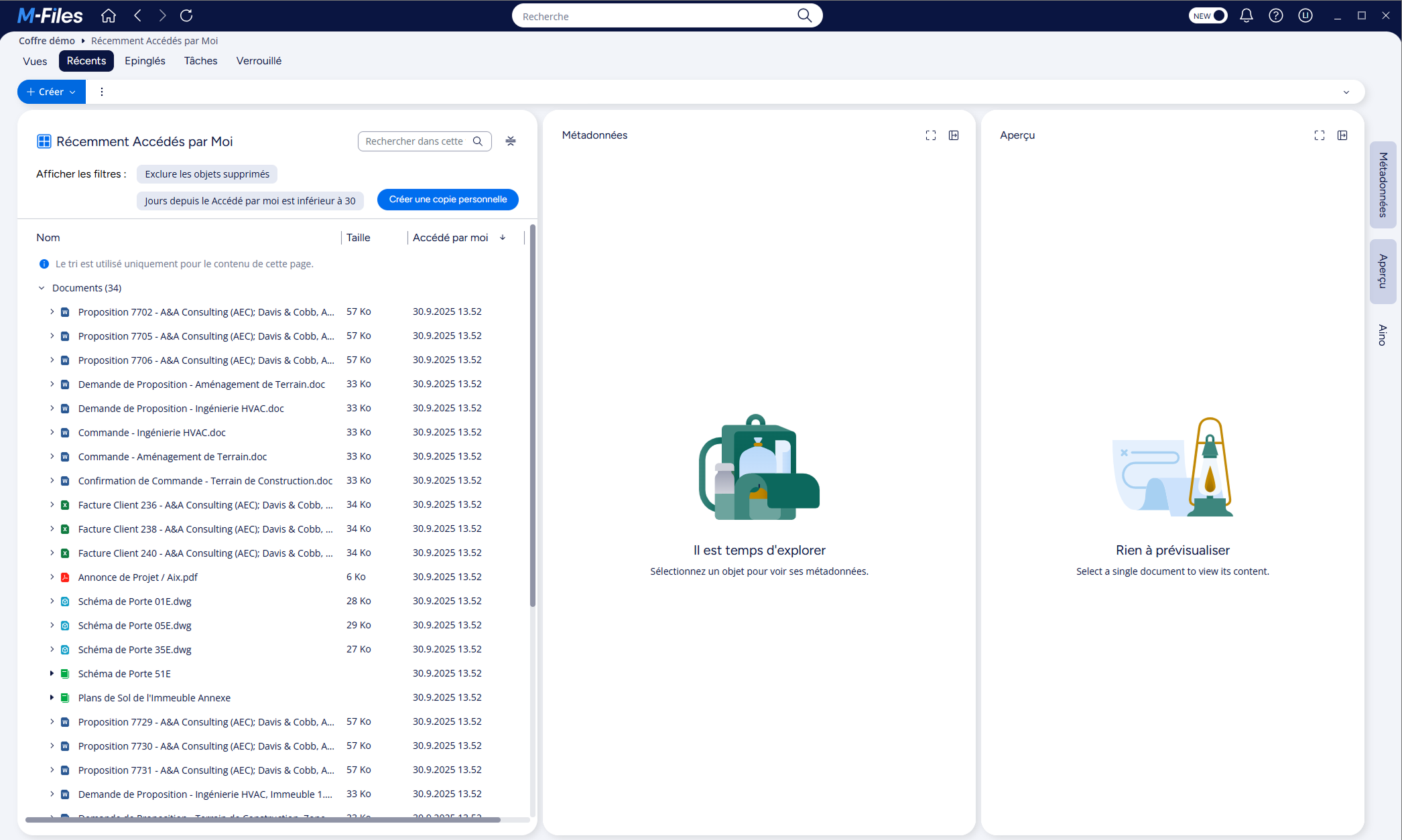Open the Tâches tab
The width and height of the screenshot is (1402, 840).
(200, 61)
